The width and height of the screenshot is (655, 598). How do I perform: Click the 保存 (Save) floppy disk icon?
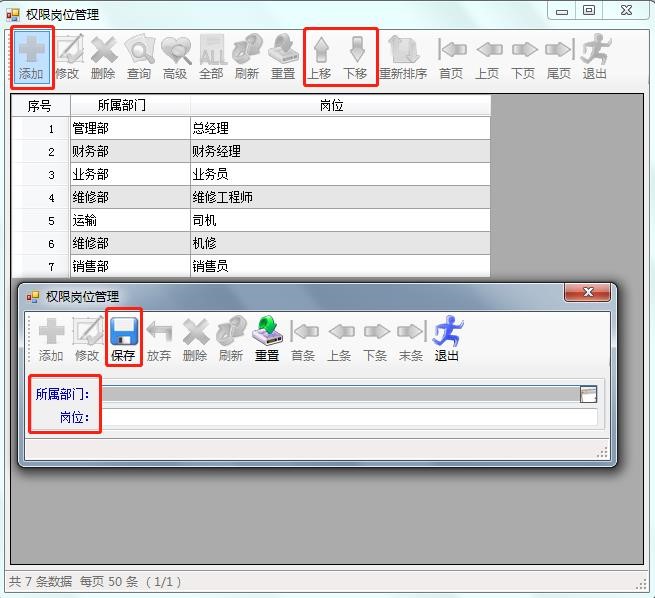pyautogui.click(x=124, y=339)
